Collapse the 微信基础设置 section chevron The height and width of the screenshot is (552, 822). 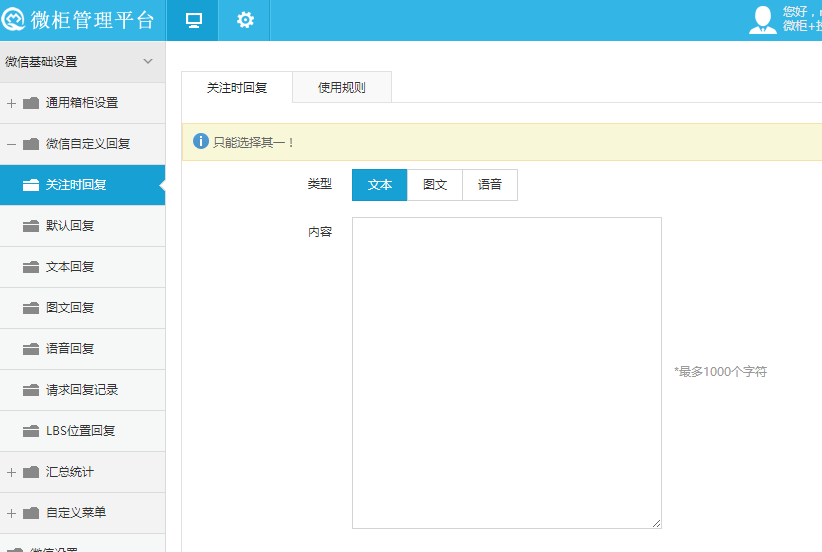click(148, 62)
